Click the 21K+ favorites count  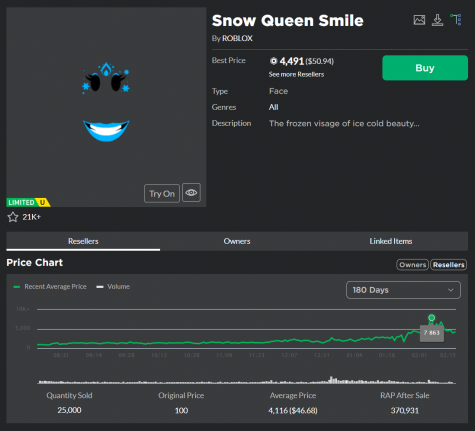coord(31,217)
